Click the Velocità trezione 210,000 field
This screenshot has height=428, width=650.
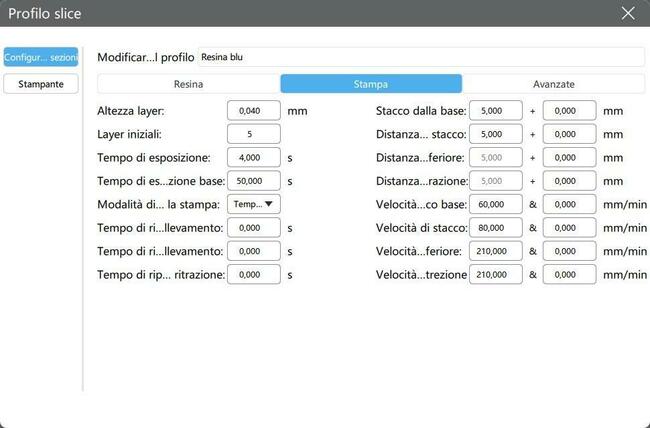pos(495,274)
